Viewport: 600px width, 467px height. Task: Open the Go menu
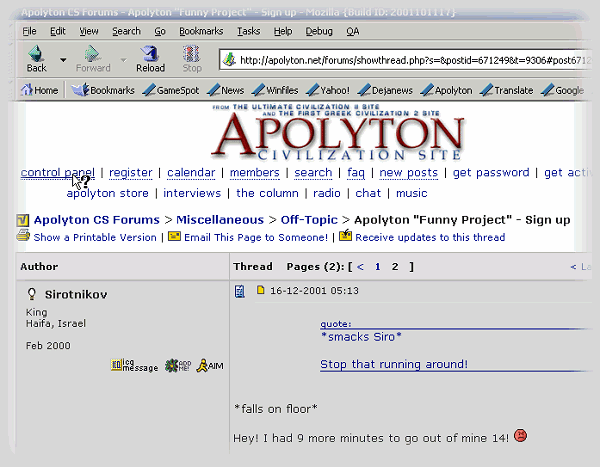point(160,31)
